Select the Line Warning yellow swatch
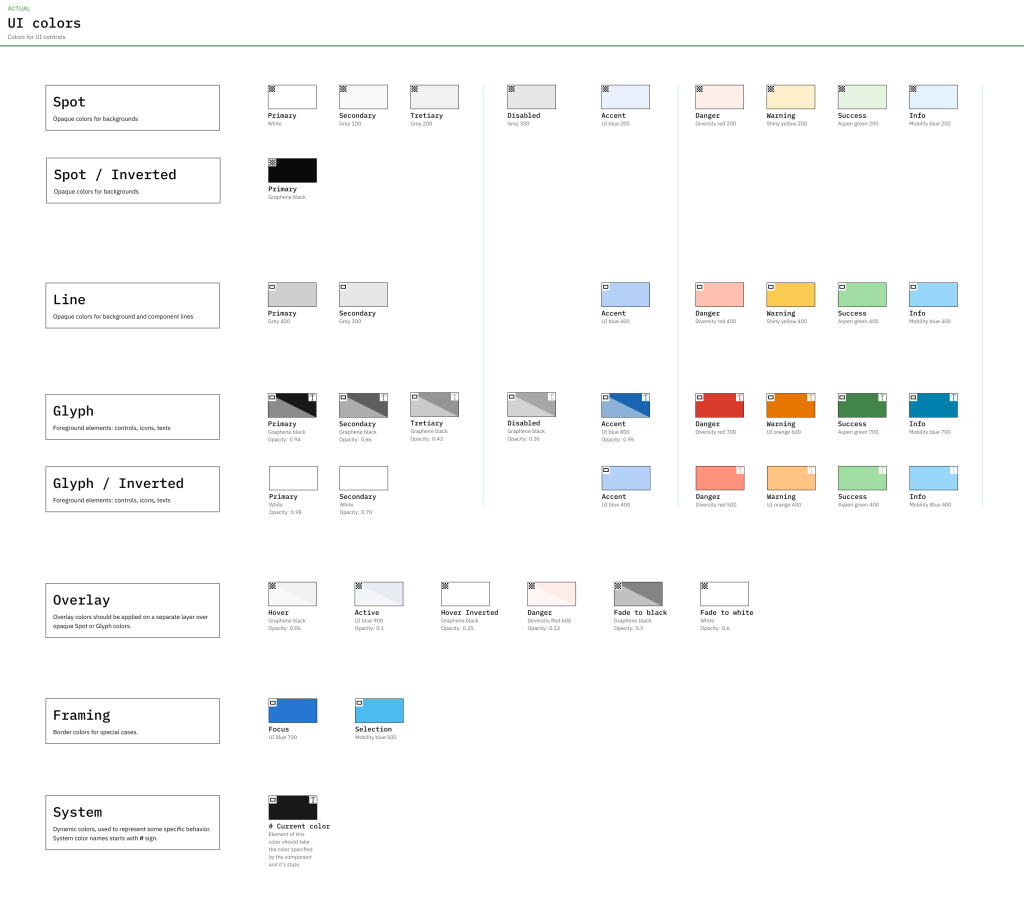The image size is (1024, 916). click(x=790, y=295)
